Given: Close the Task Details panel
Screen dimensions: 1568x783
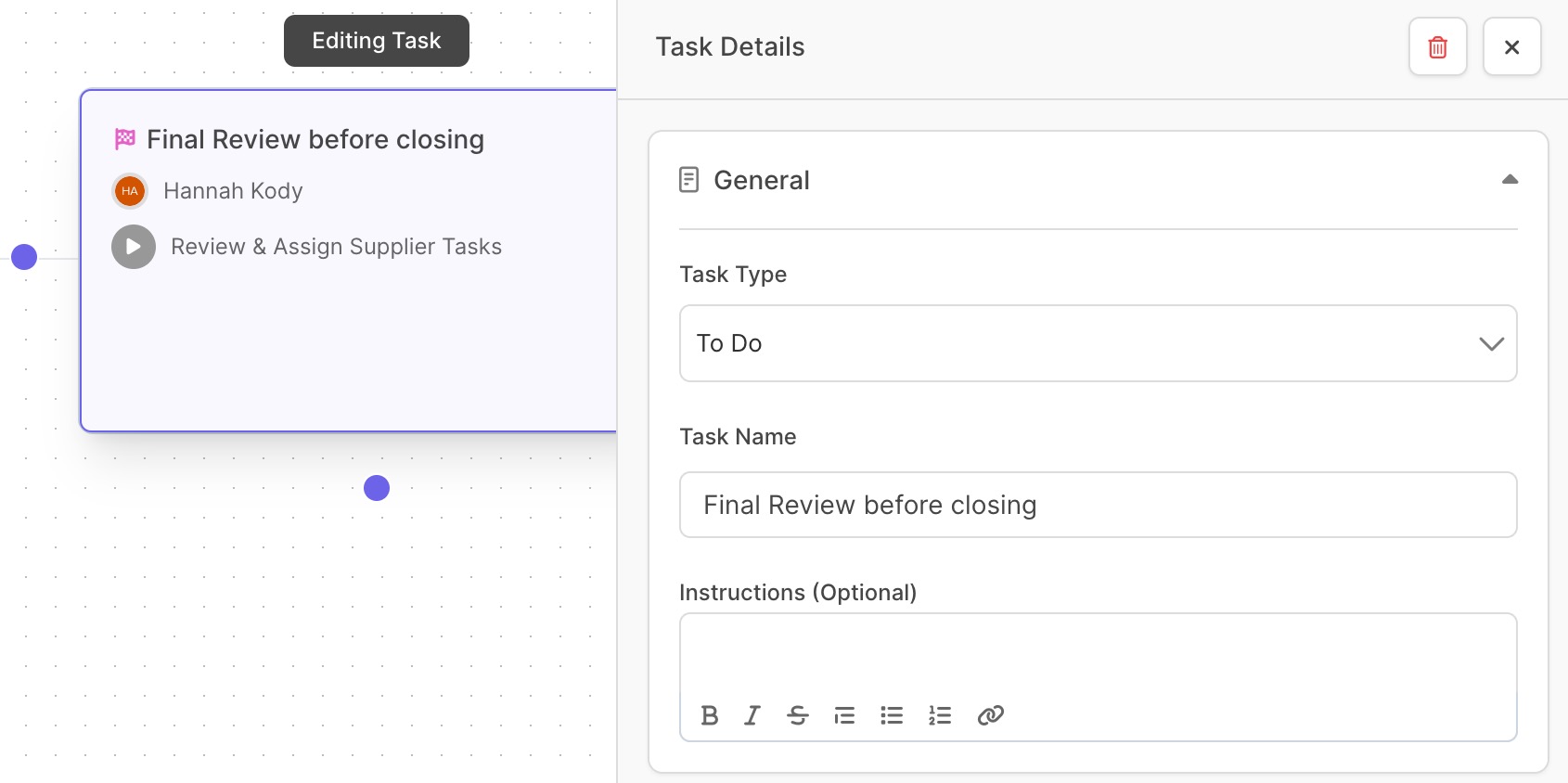Looking at the screenshot, I should pyautogui.click(x=1511, y=46).
